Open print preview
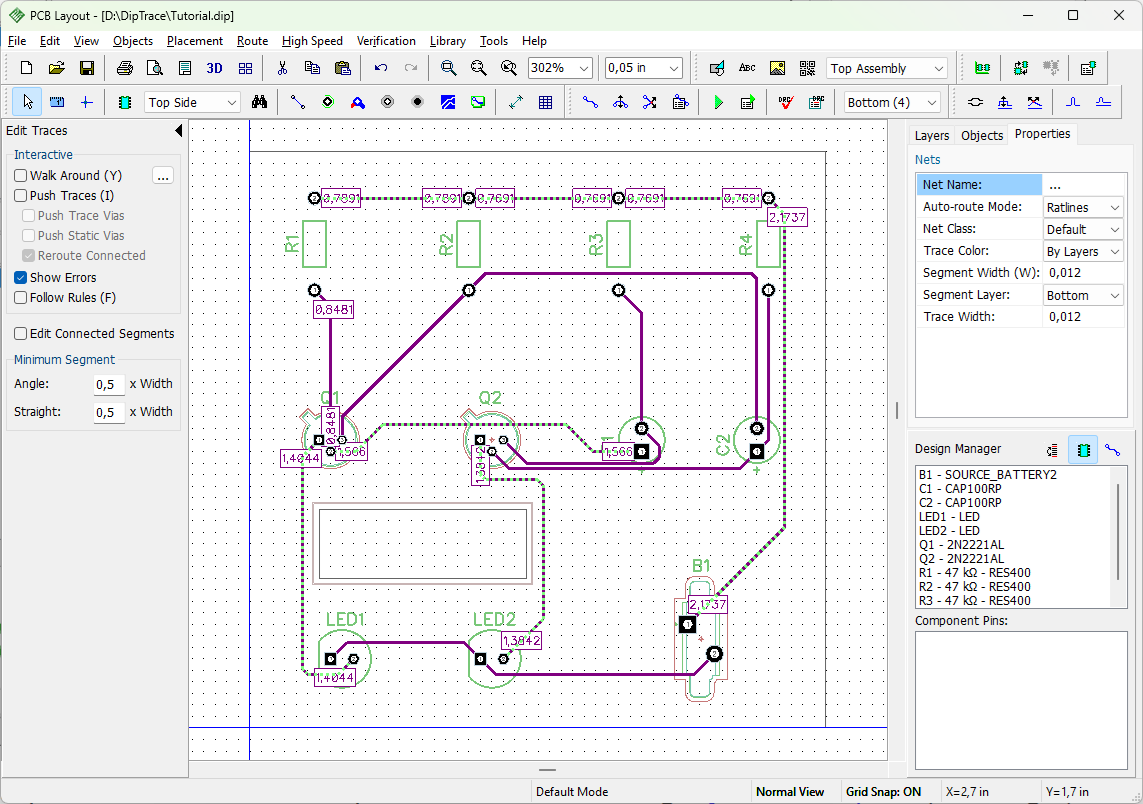 [x=155, y=68]
